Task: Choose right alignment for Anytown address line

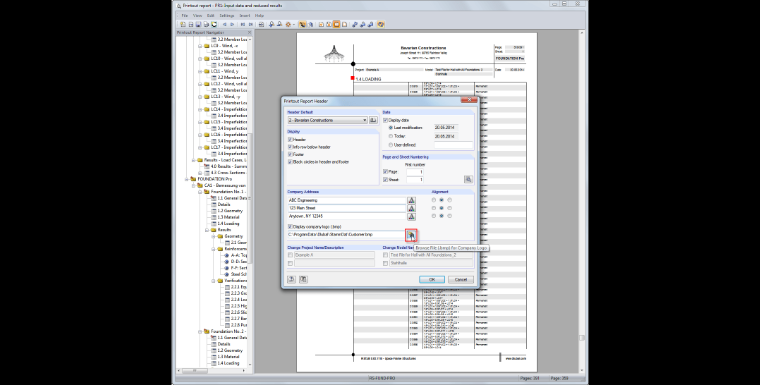Action: 450,216
